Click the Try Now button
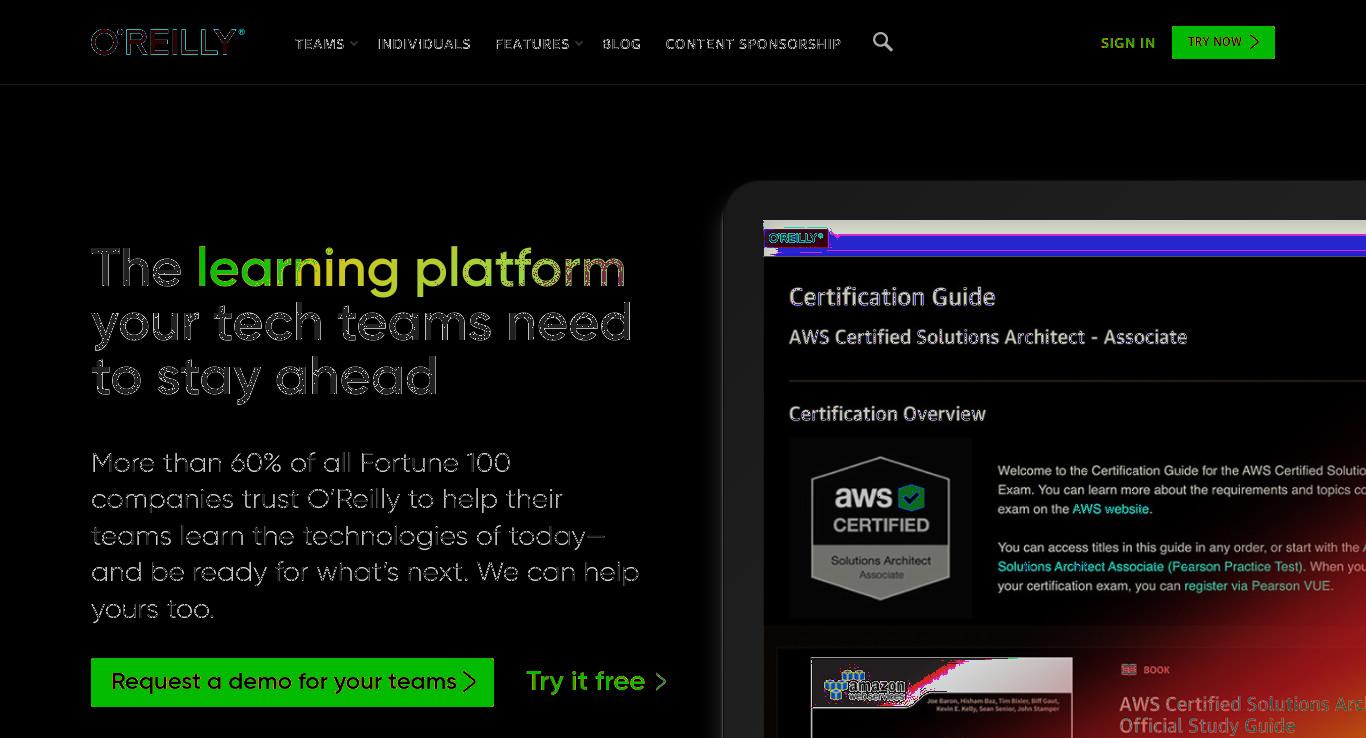The image size is (1366, 738). click(1223, 42)
